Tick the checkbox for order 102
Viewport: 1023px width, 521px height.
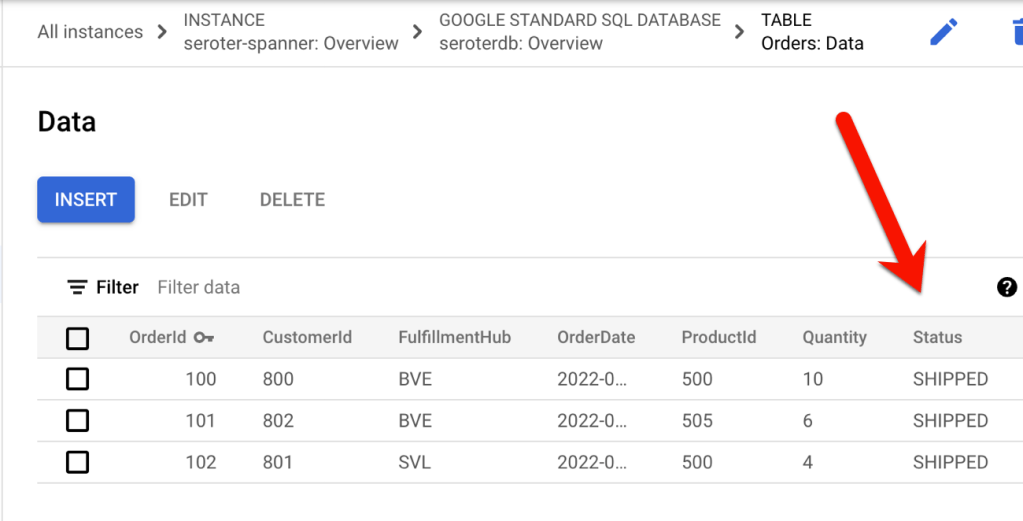77,462
